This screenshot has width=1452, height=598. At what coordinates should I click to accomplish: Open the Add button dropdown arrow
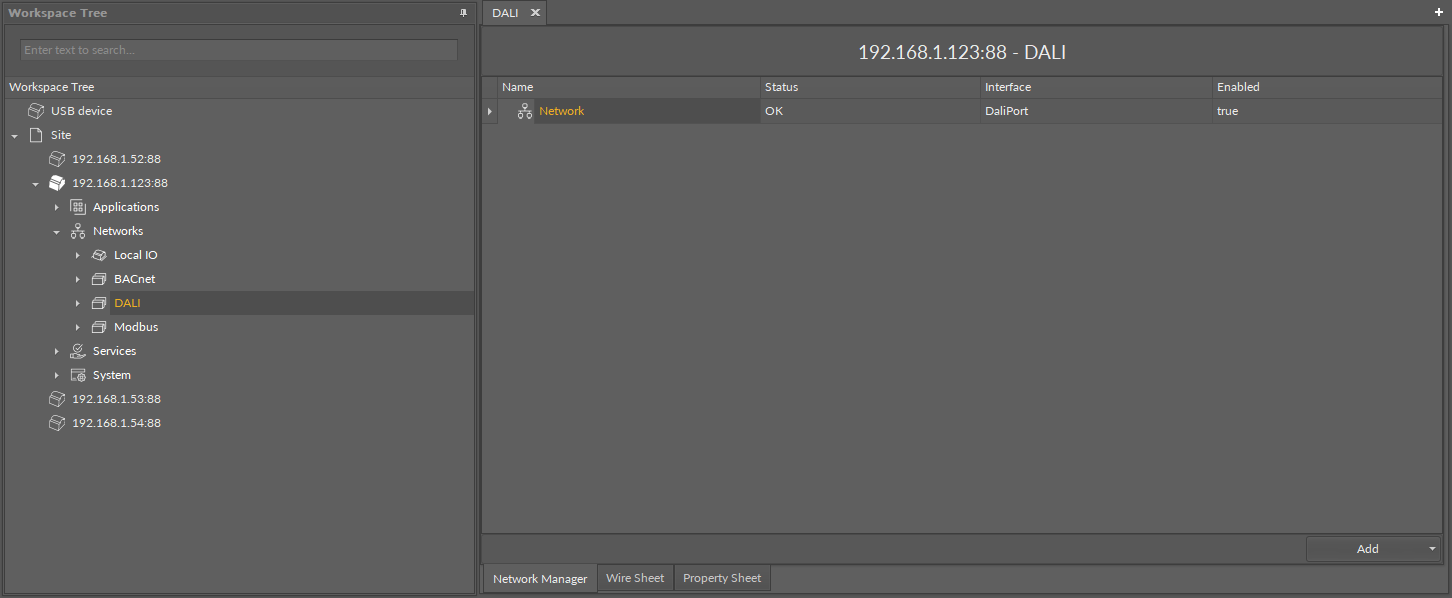1433,549
